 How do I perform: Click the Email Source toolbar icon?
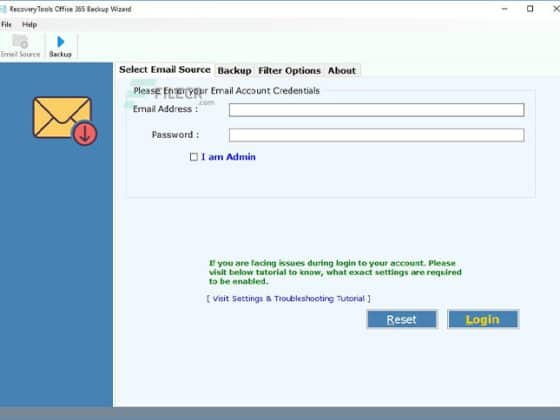click(x=20, y=46)
